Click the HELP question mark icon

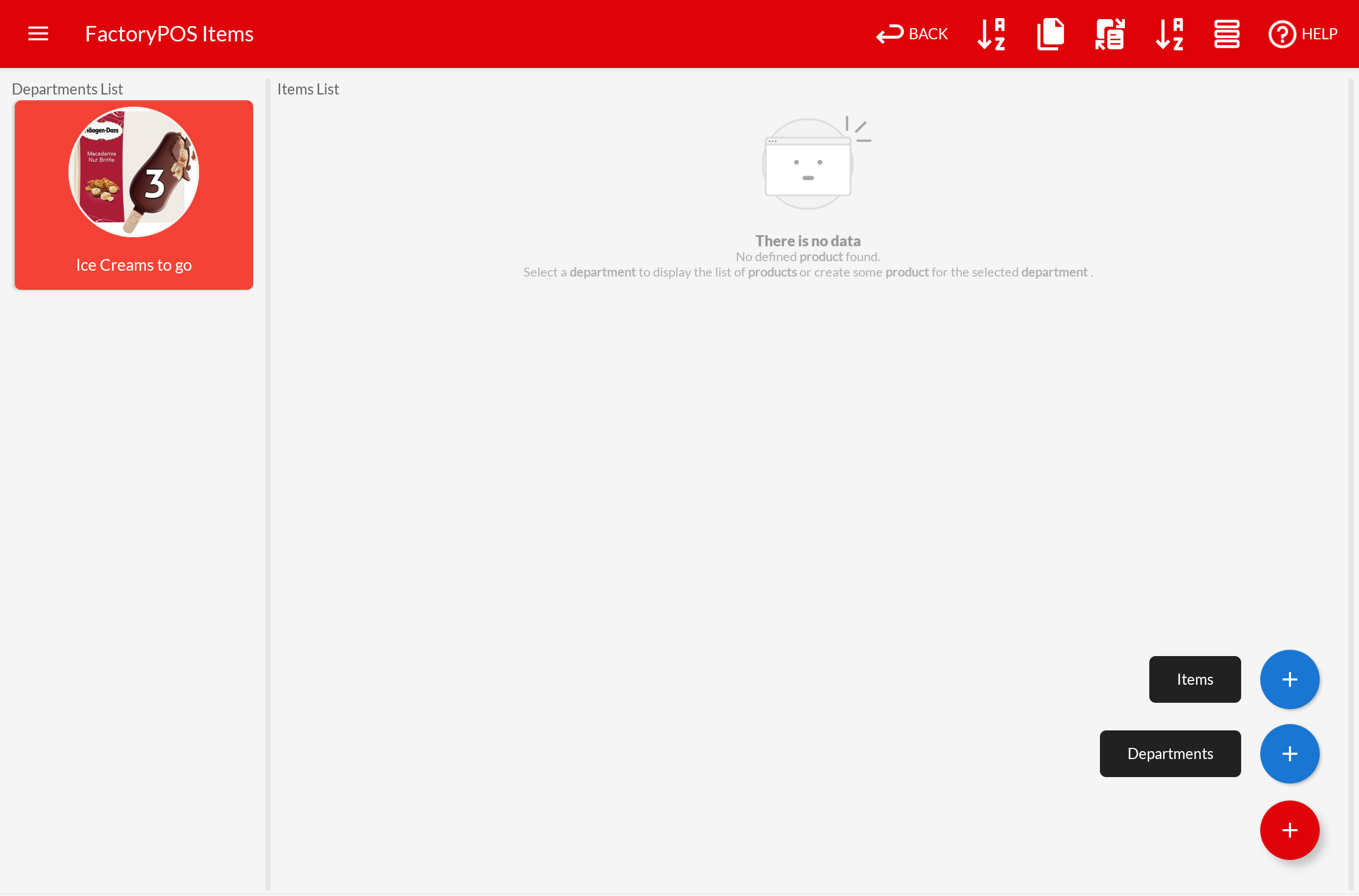pos(1282,34)
